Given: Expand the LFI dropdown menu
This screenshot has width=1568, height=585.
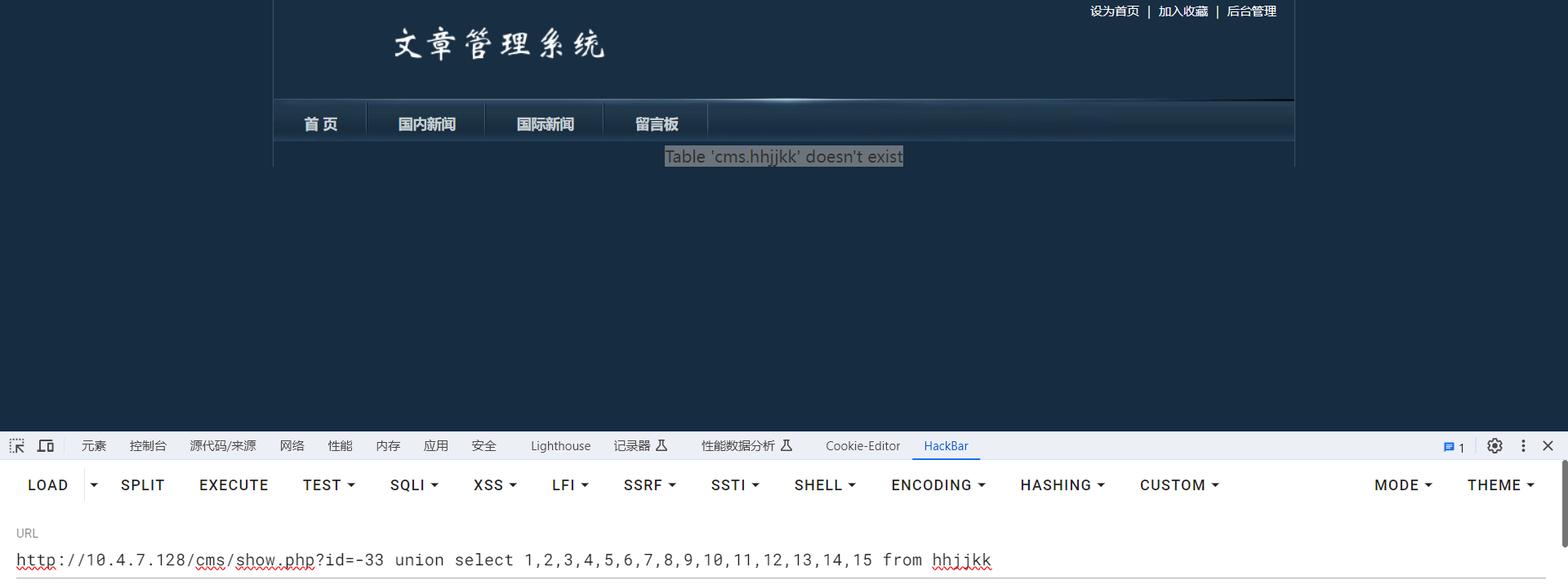Looking at the screenshot, I should coord(570,485).
